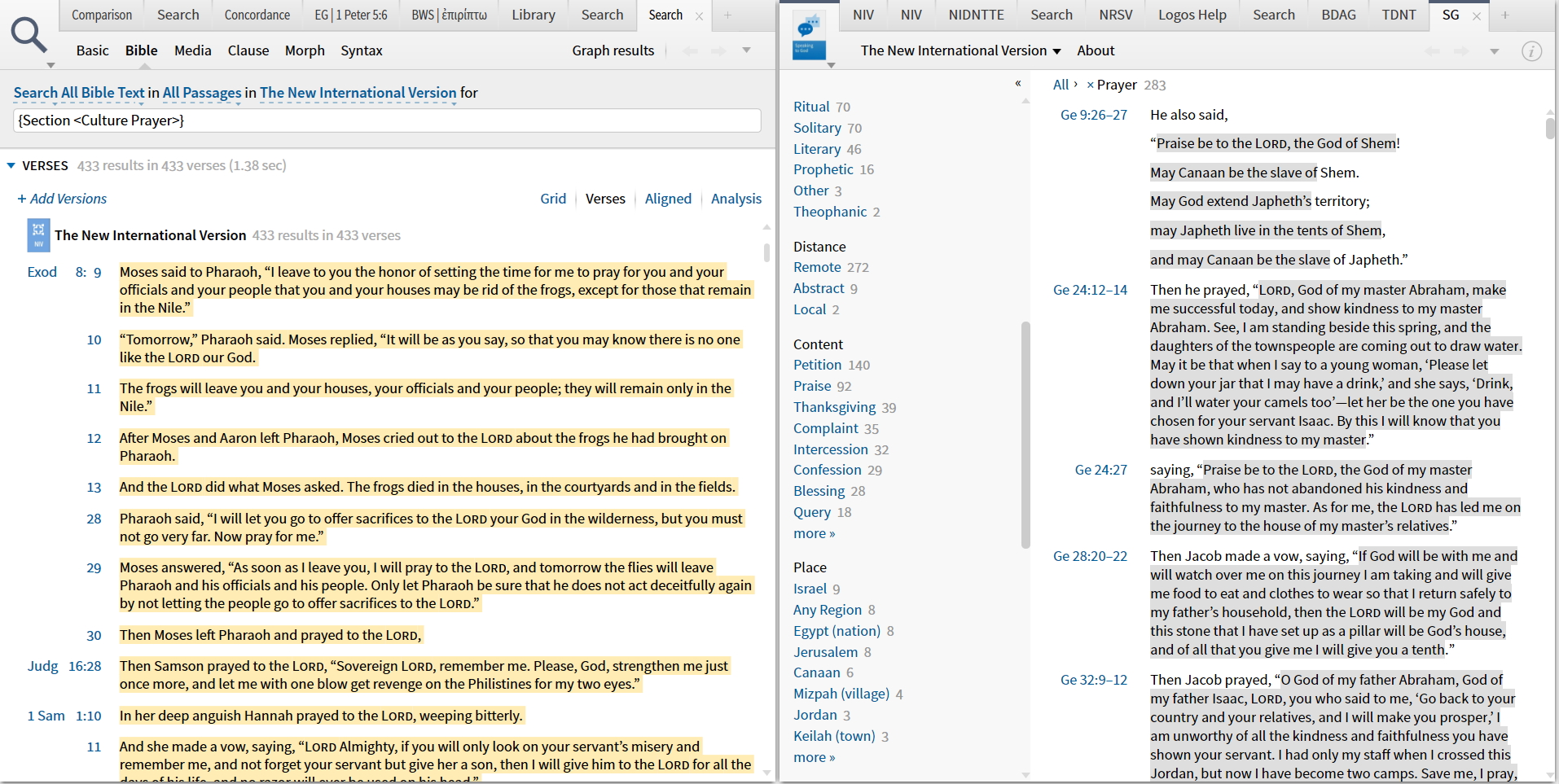Collapse the sidebar with the double chevron
Image resolution: width=1559 pixels, height=784 pixels.
point(1017,83)
